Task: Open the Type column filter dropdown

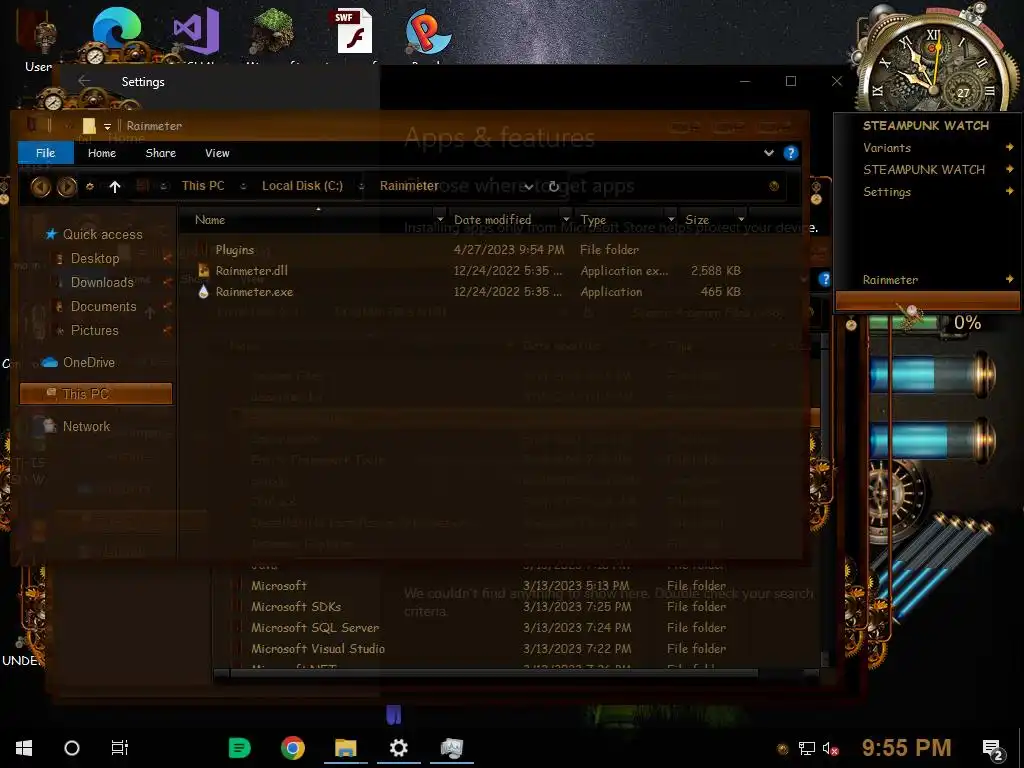Action: [671, 219]
